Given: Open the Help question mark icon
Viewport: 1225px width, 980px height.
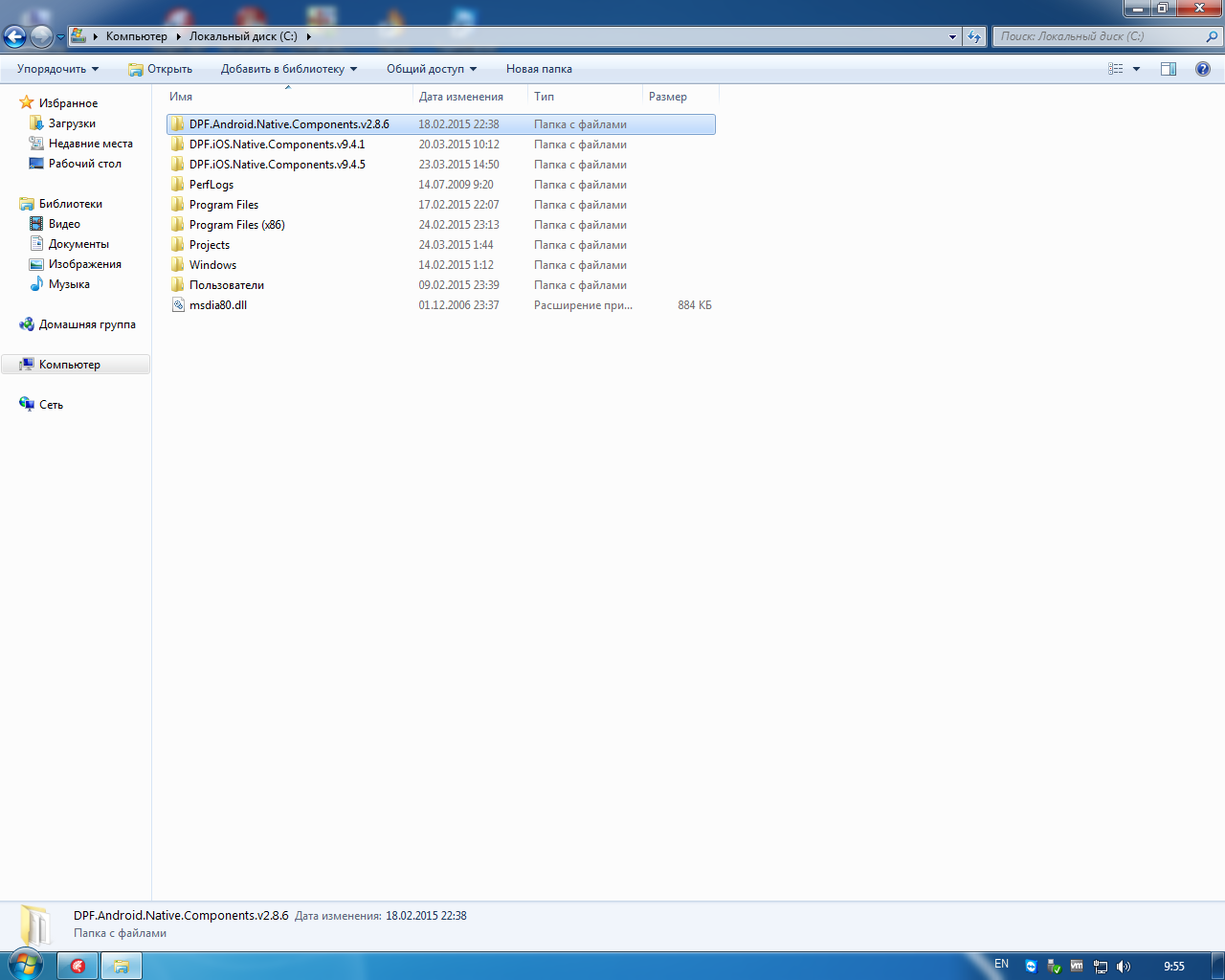Looking at the screenshot, I should pos(1203,69).
